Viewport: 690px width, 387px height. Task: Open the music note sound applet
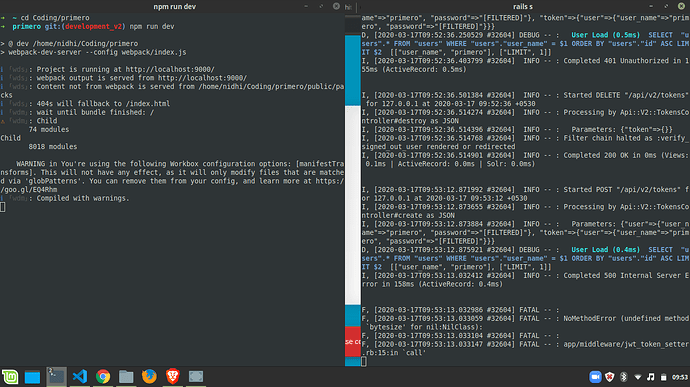(650, 377)
